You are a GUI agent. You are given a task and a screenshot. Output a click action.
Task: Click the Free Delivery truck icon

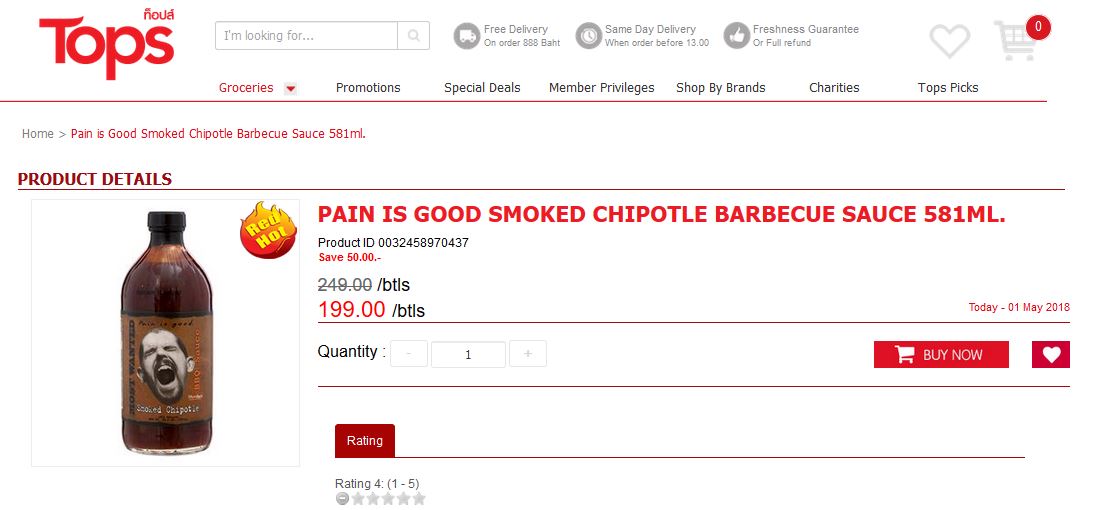(x=467, y=35)
